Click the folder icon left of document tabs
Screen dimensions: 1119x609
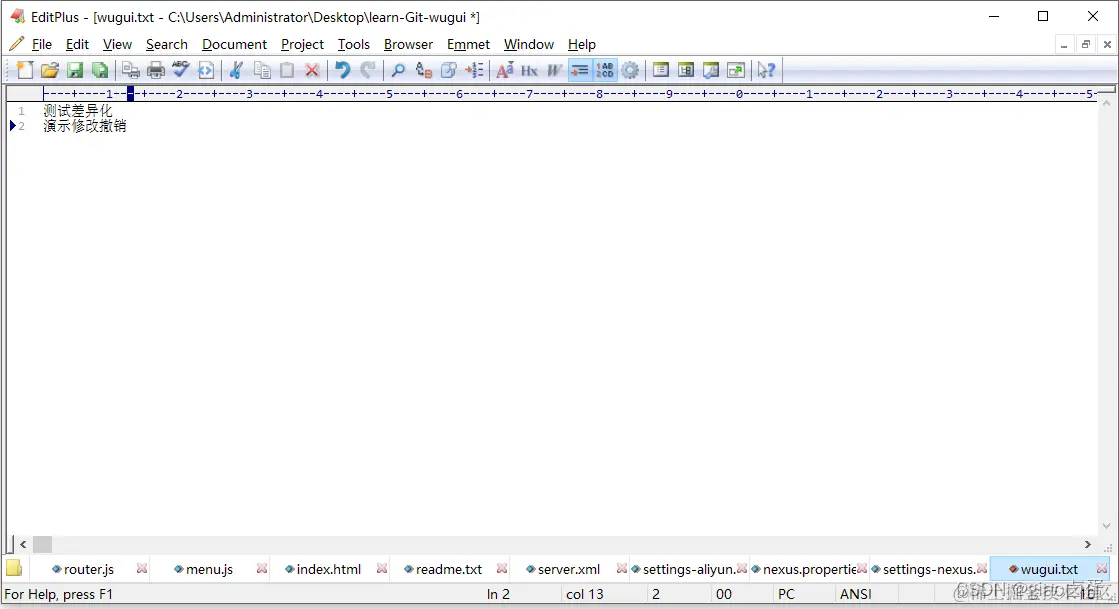(14, 568)
